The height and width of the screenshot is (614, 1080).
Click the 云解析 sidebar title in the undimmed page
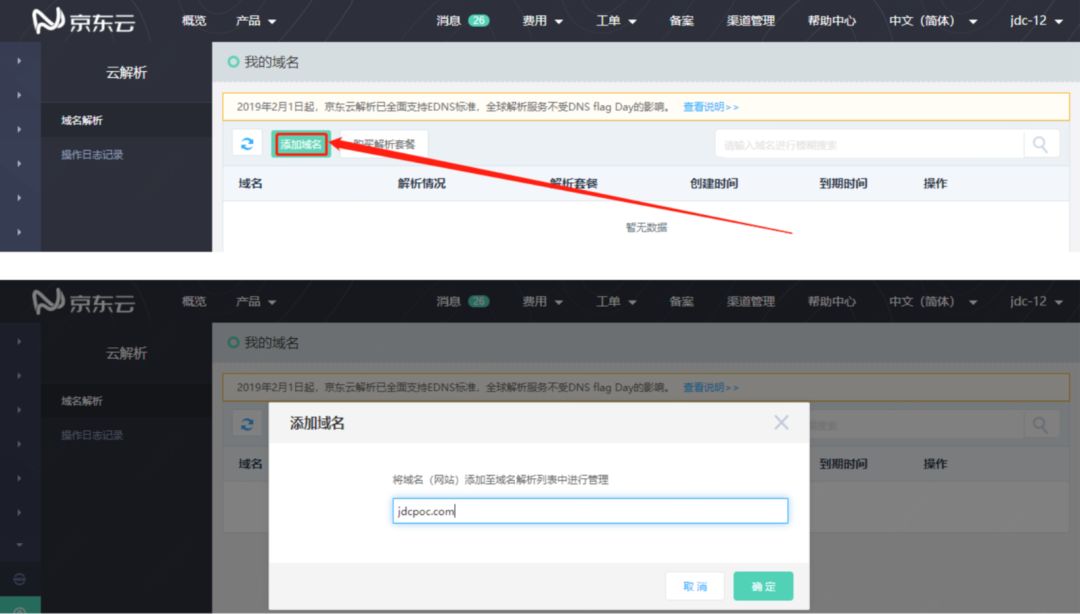[x=126, y=72]
